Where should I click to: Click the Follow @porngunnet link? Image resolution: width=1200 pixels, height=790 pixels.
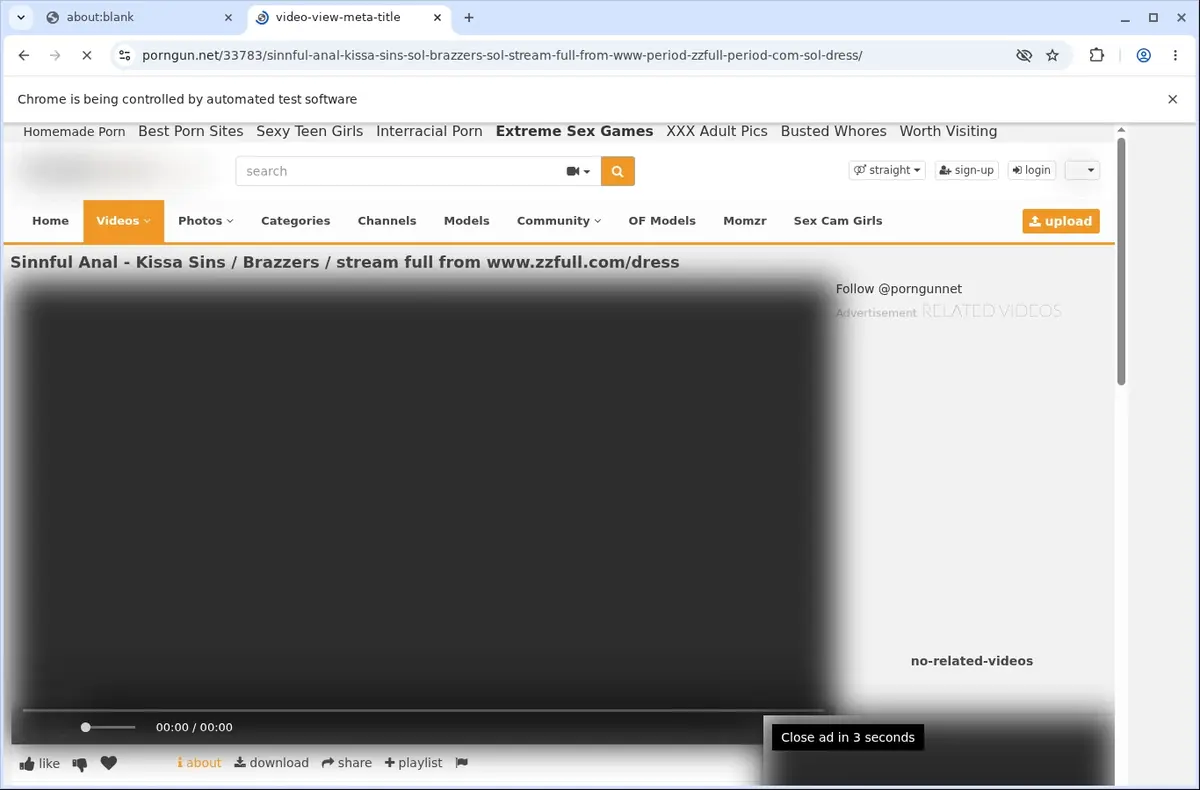point(899,289)
